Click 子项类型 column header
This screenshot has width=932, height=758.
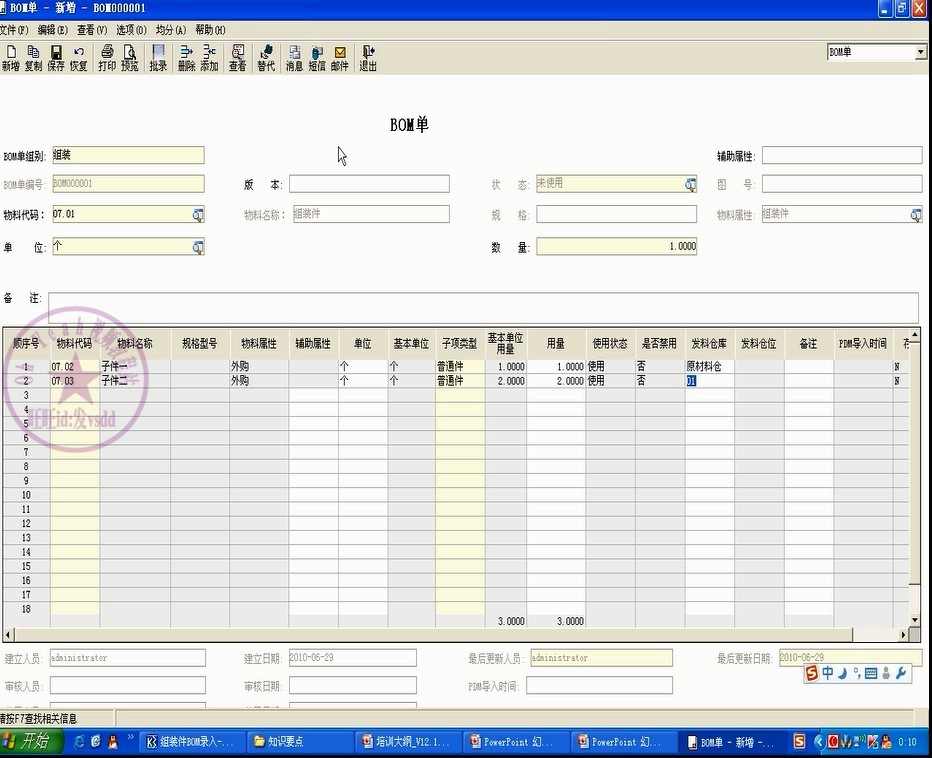459,344
